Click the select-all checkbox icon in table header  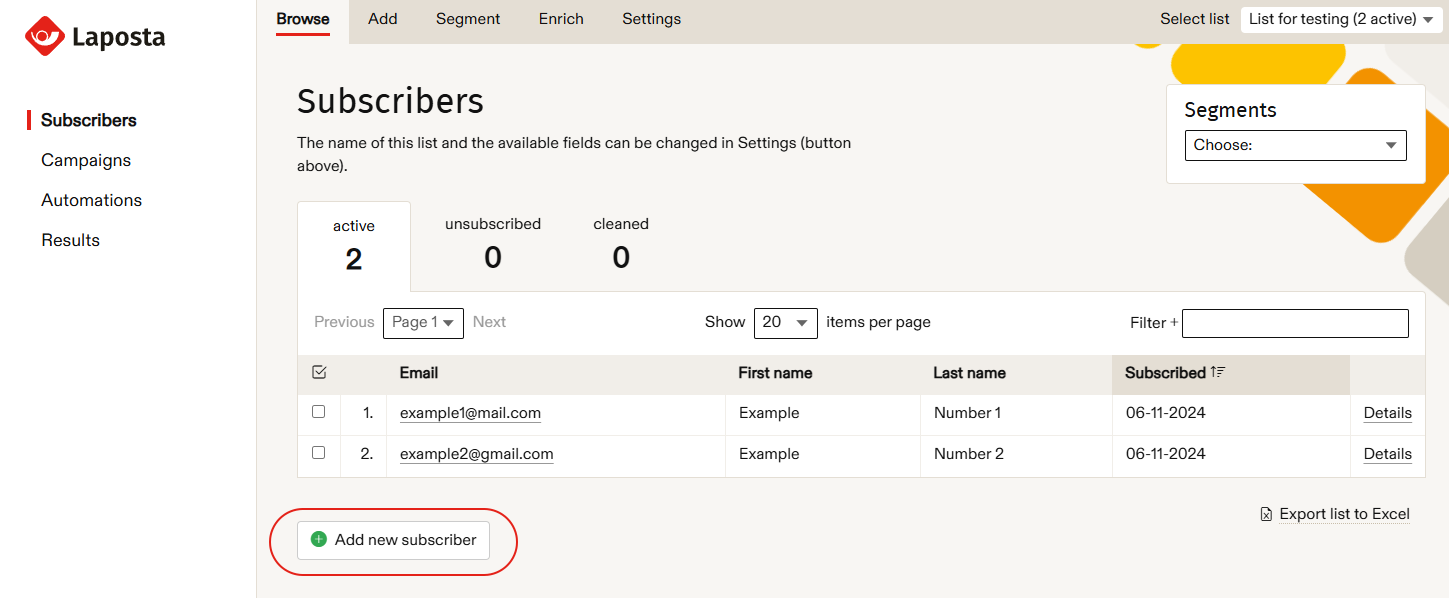319,372
